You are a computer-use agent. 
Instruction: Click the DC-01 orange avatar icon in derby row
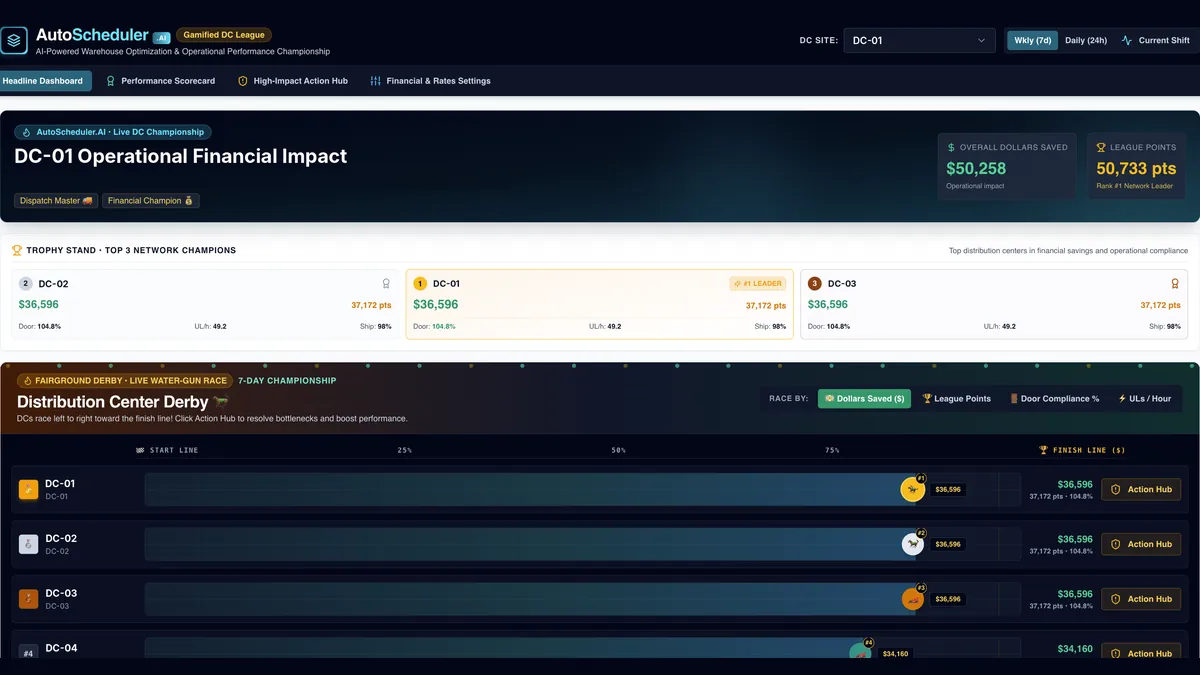pos(29,489)
